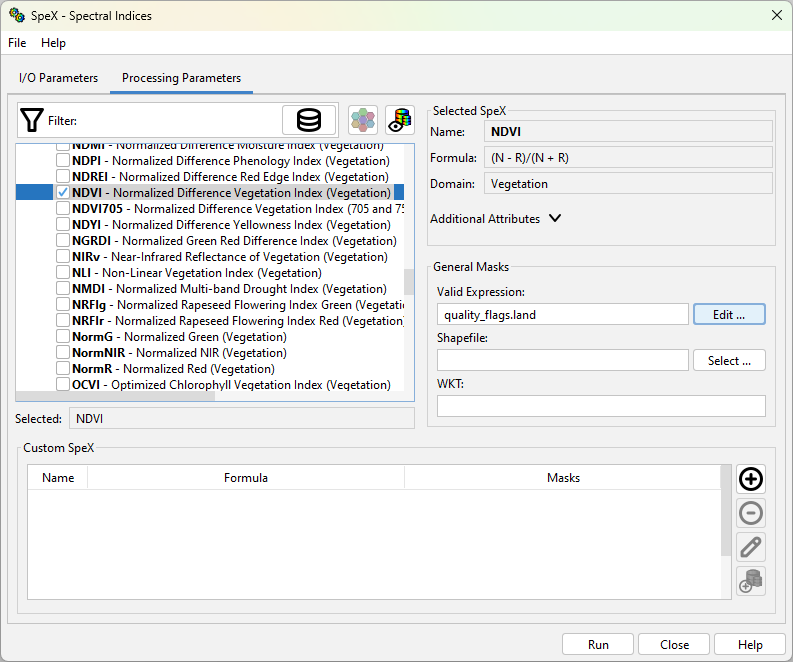Remove custom SpeX with minus icon

[x=750, y=513]
